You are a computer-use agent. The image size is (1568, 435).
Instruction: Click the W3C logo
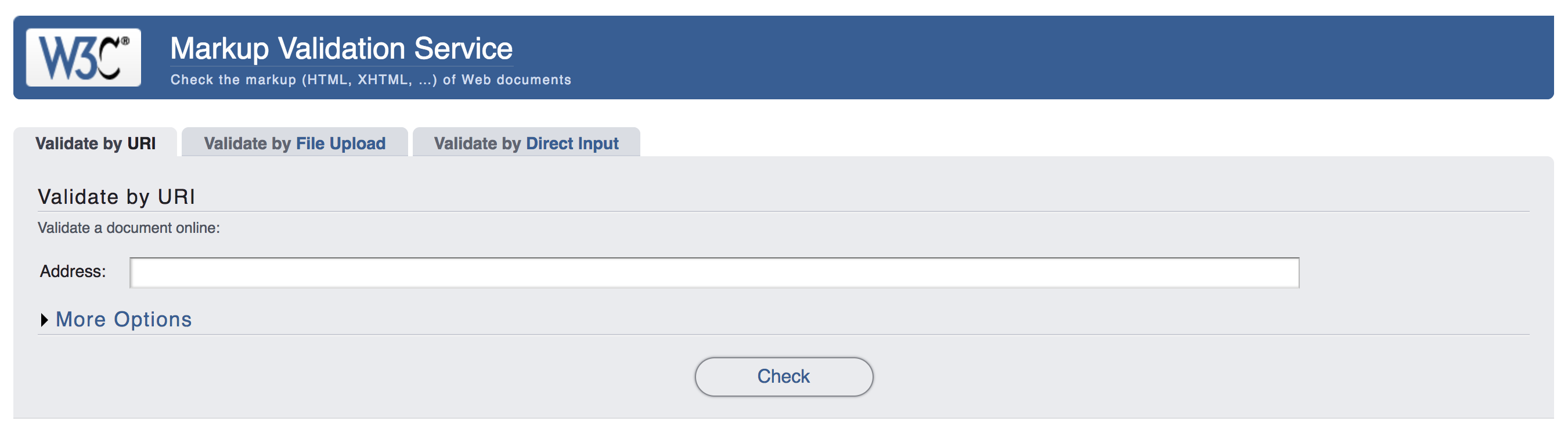click(84, 57)
